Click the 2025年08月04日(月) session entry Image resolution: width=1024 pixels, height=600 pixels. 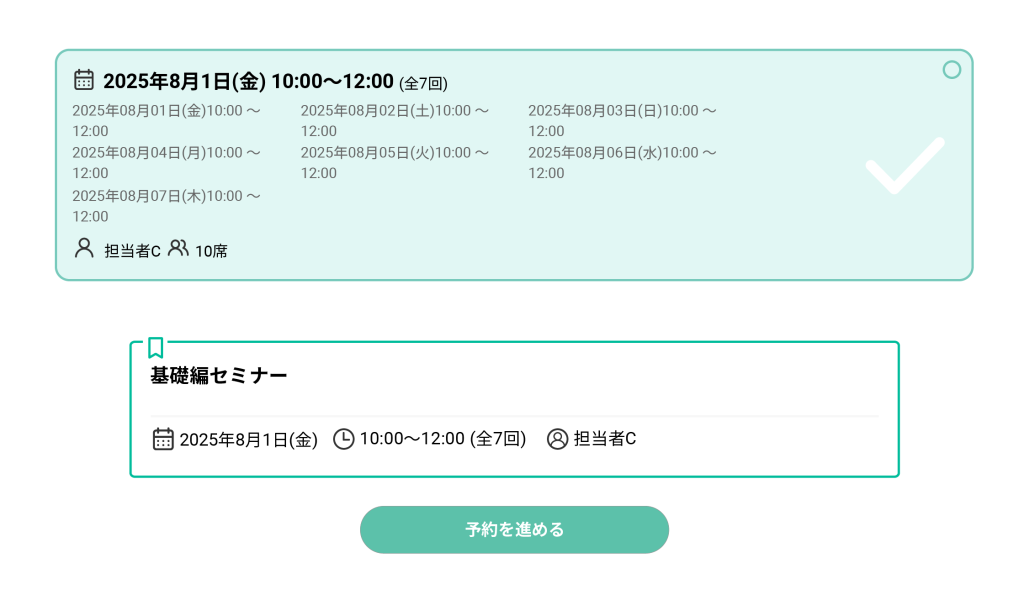point(167,163)
